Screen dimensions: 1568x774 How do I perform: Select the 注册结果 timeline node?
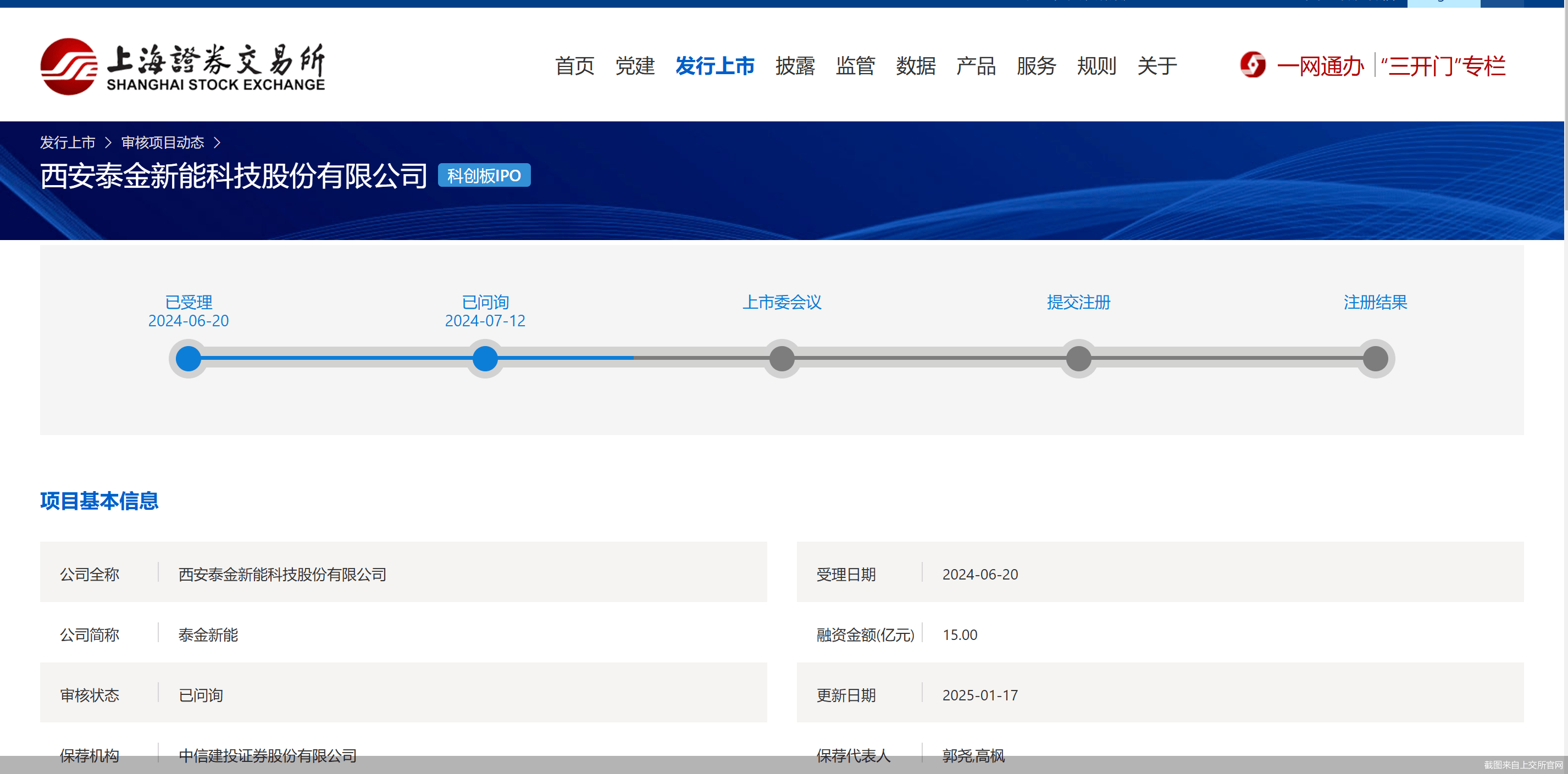(1376, 358)
